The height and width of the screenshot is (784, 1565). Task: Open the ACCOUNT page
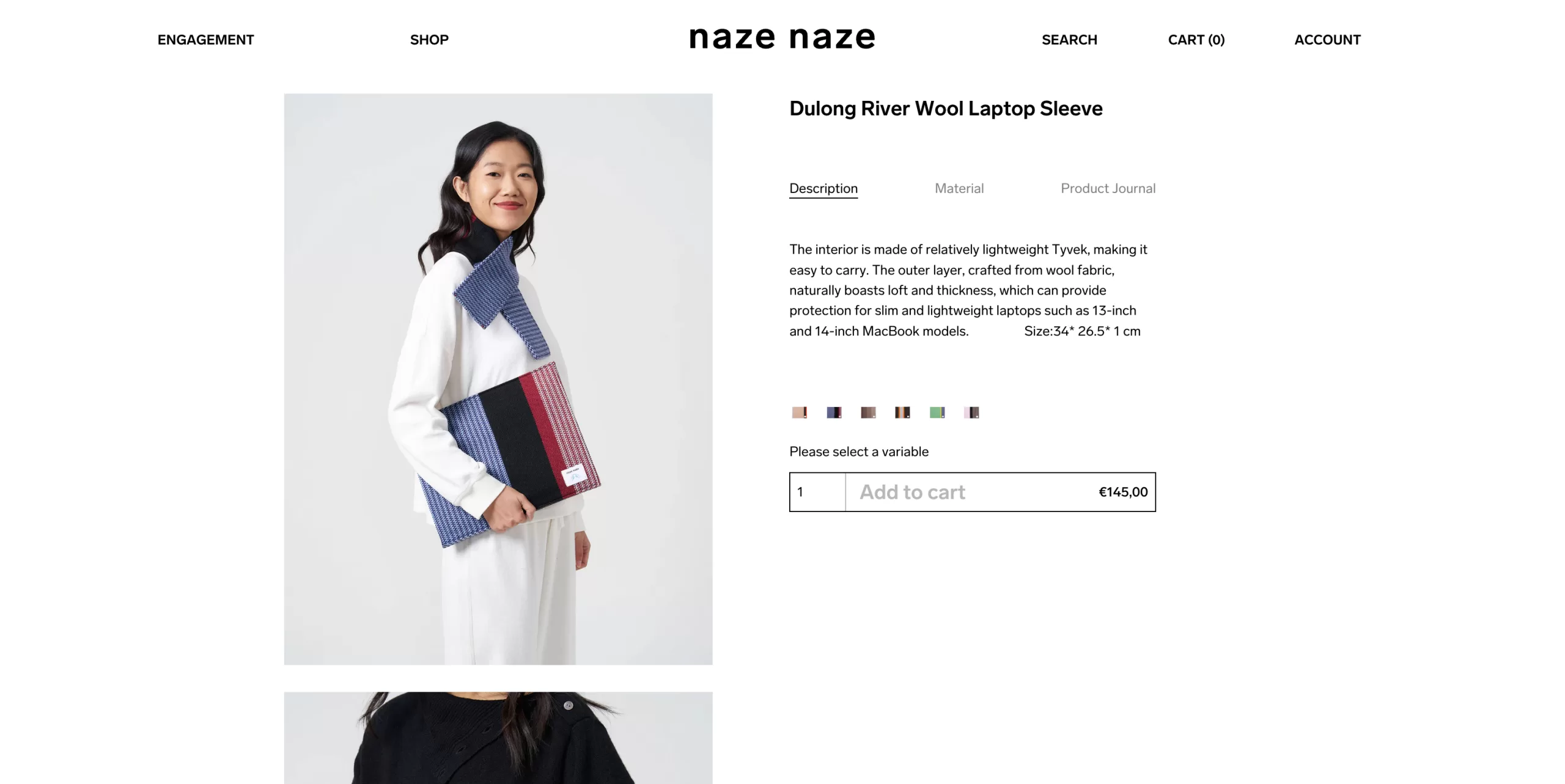[x=1327, y=40]
